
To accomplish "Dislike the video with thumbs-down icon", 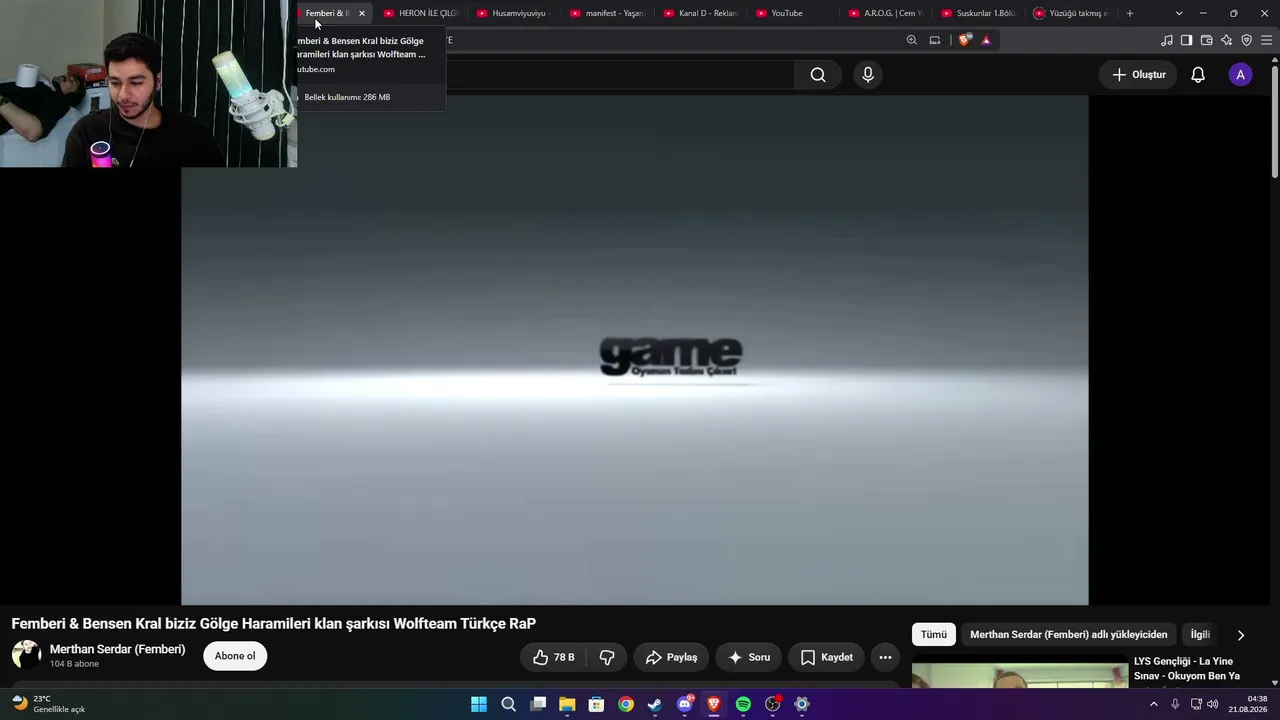I will click(607, 657).
